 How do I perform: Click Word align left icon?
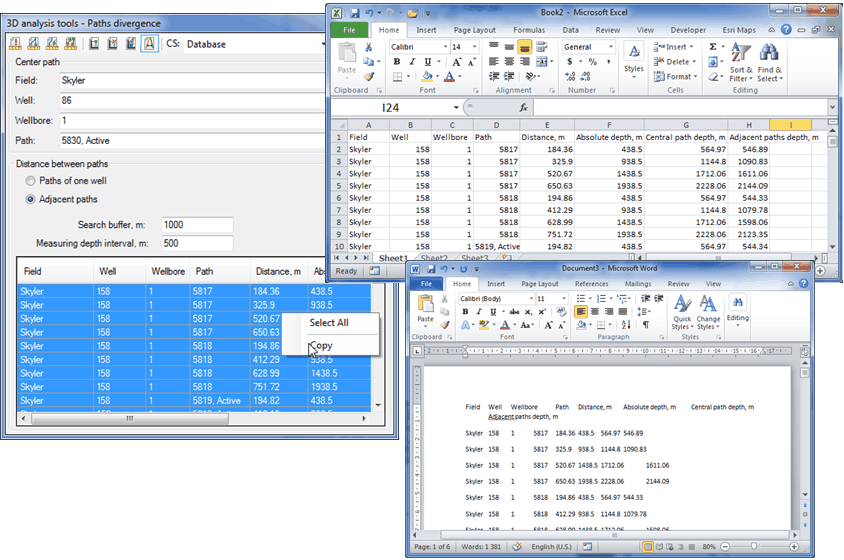click(x=581, y=311)
